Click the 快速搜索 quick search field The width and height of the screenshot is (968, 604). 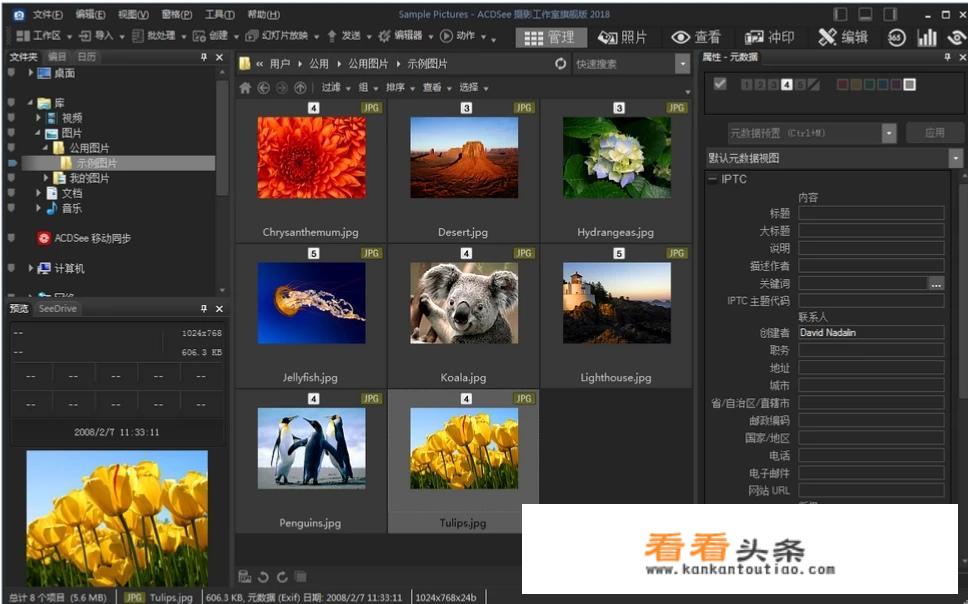624,64
